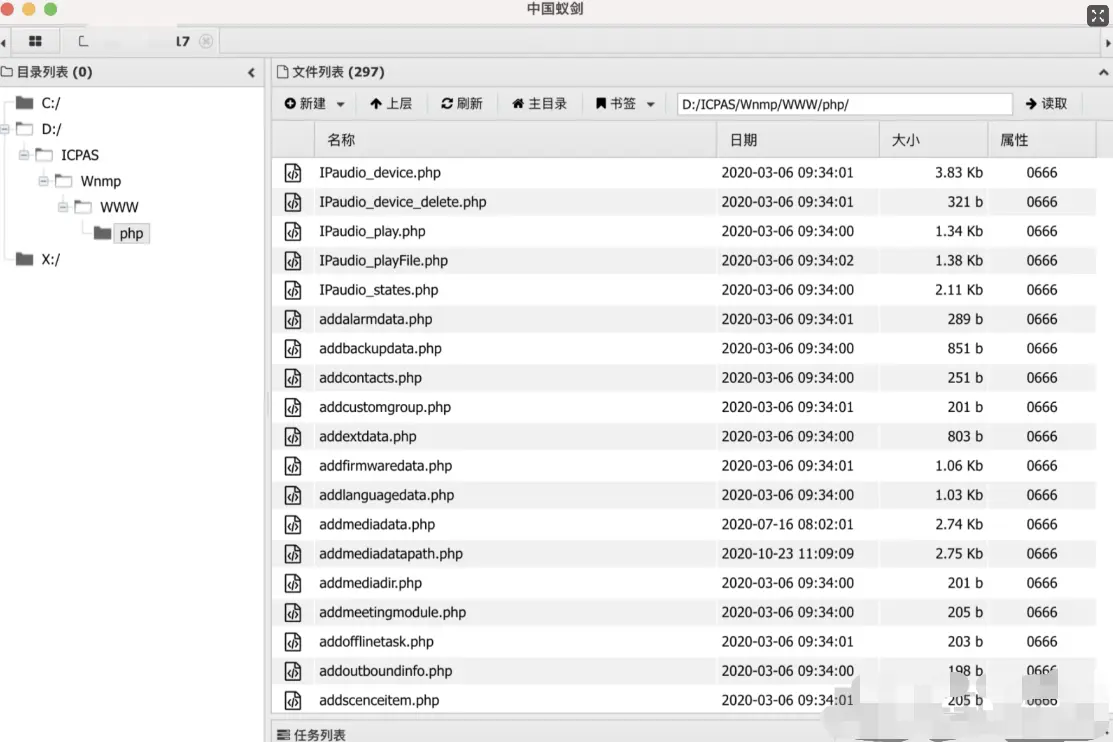Click file icon of IPaudio_device.php
This screenshot has height=742, width=1113.
point(293,173)
